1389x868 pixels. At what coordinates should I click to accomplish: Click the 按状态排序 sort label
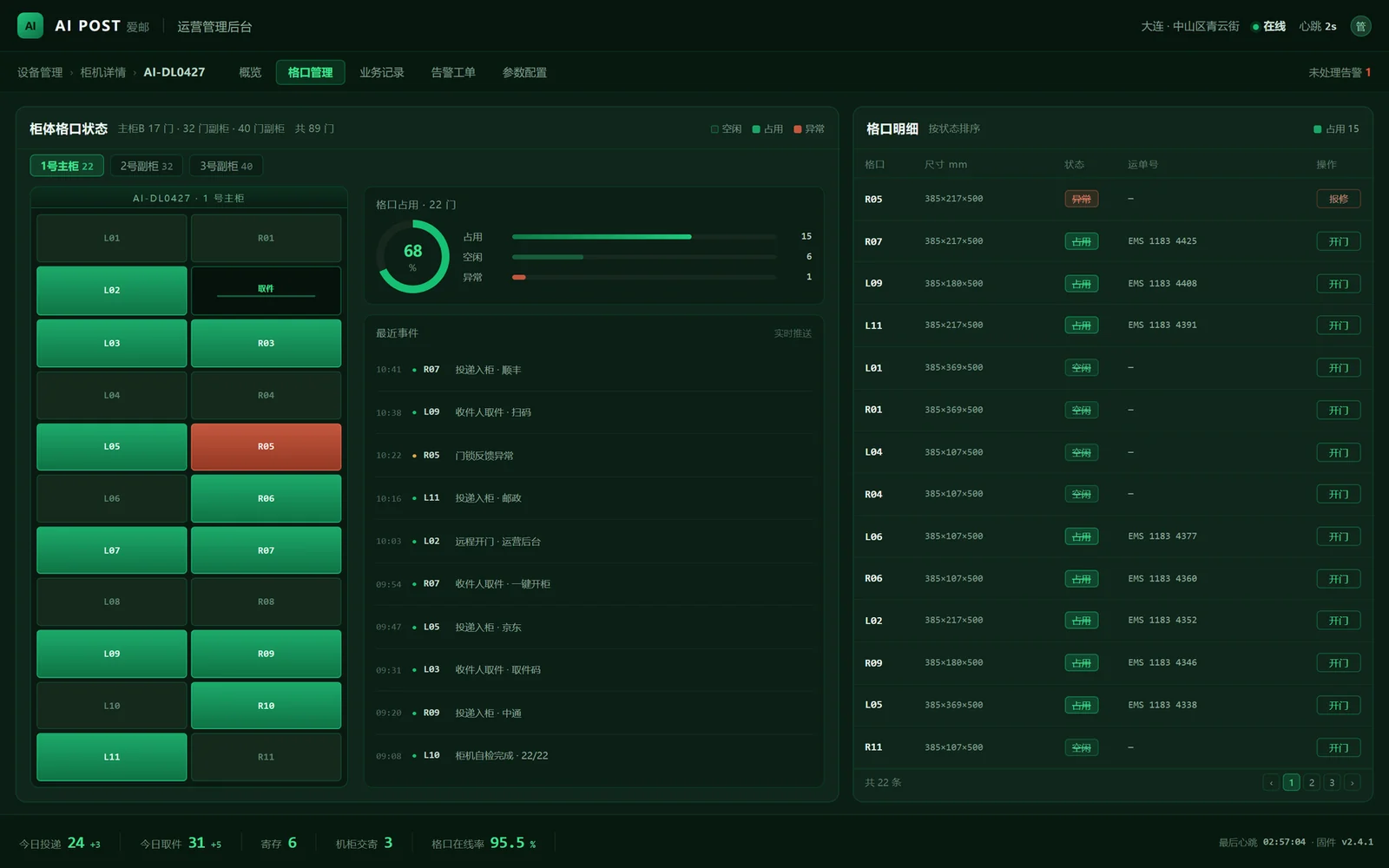pyautogui.click(x=954, y=128)
